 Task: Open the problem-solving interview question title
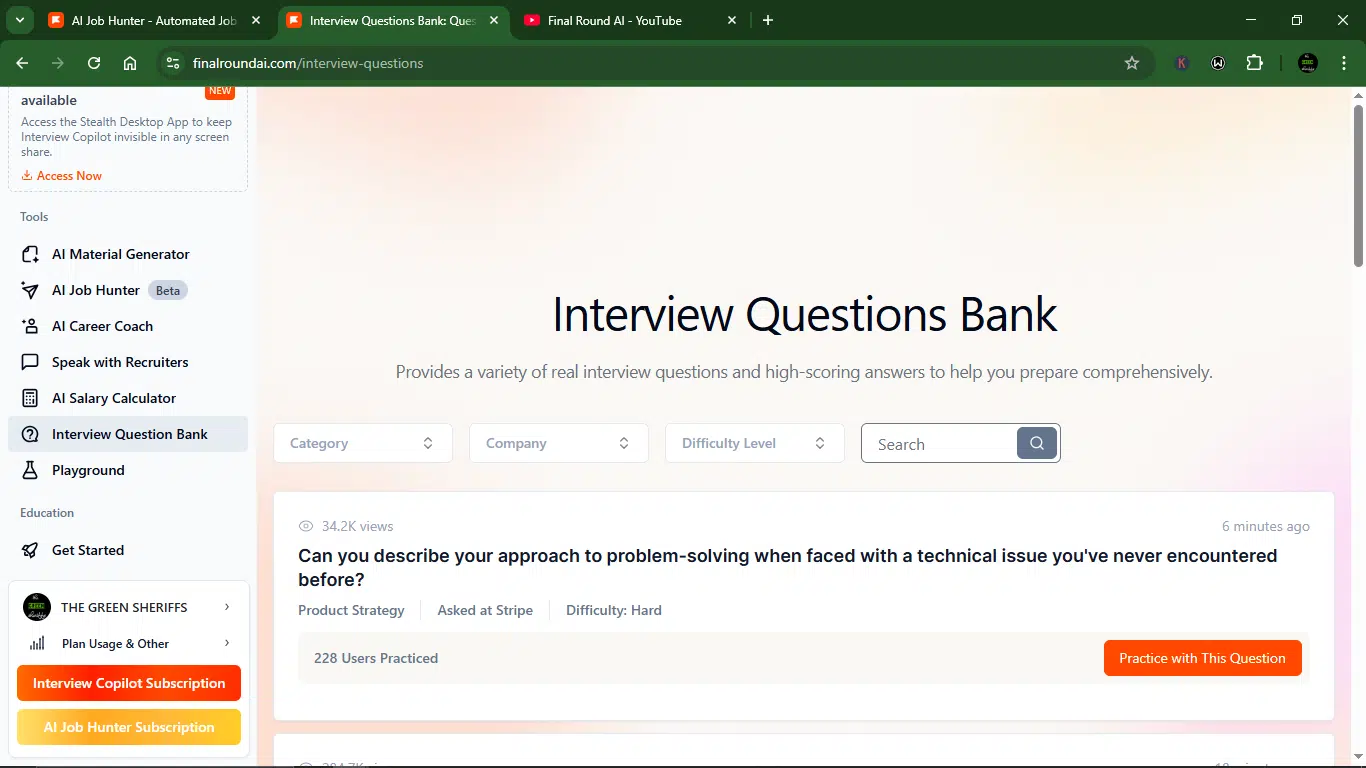pos(787,567)
